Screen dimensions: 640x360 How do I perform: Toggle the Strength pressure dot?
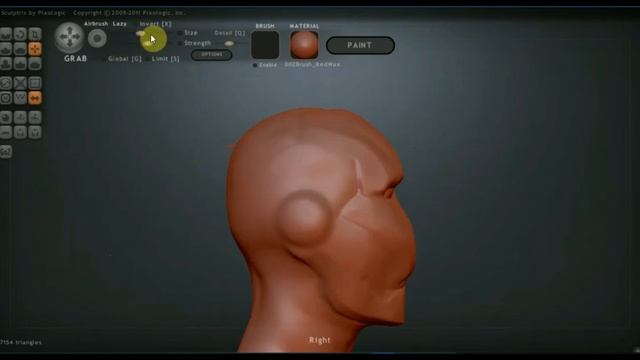coord(180,43)
